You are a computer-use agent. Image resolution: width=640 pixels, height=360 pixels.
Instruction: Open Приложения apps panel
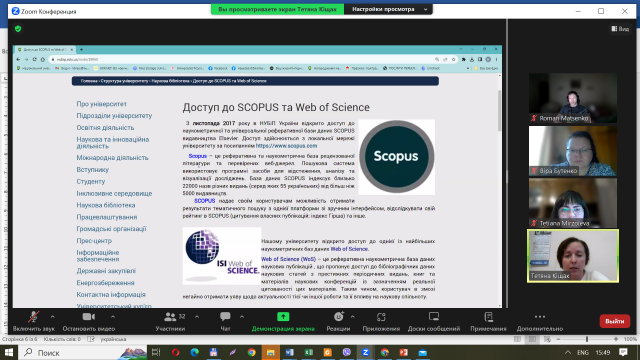click(381, 321)
